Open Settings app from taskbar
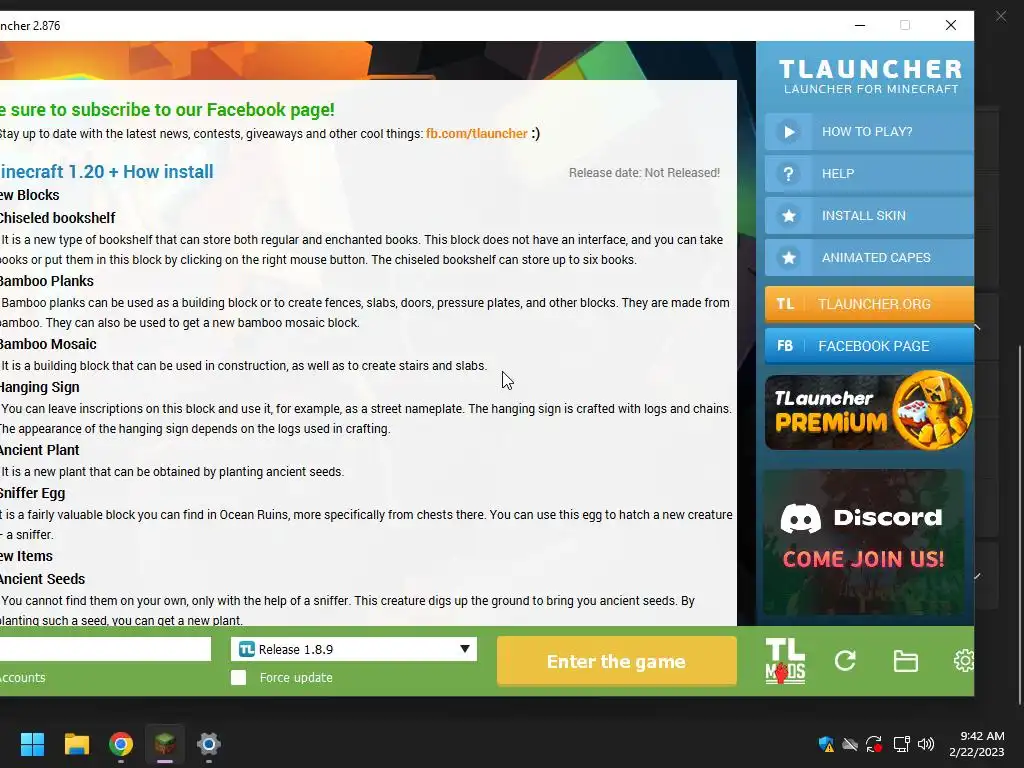Viewport: 1024px width, 768px height. coord(209,744)
